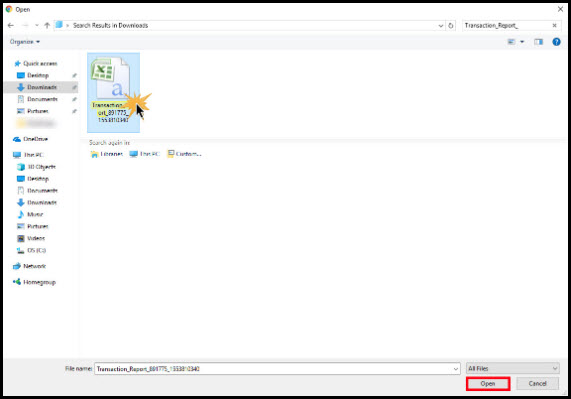Select OS (C:) drive in sidebar
This screenshot has height=399, width=571.
click(32, 250)
